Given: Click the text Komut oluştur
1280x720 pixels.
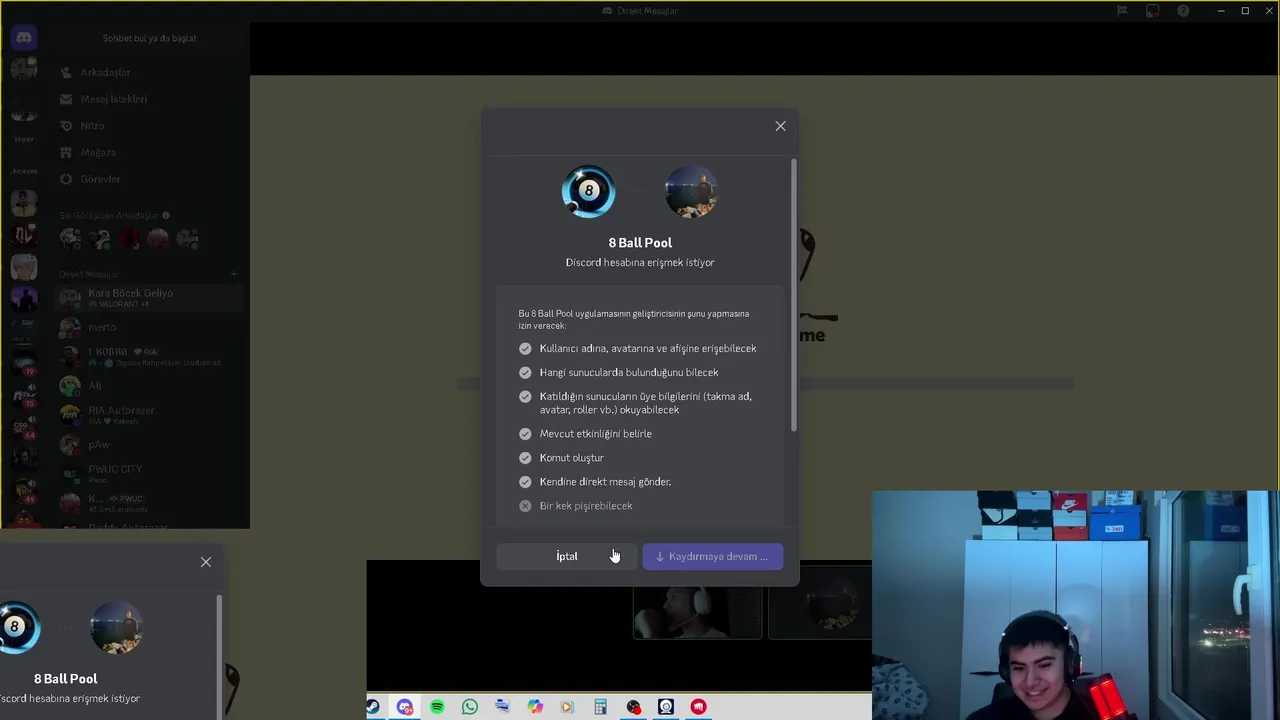Looking at the screenshot, I should point(571,457).
